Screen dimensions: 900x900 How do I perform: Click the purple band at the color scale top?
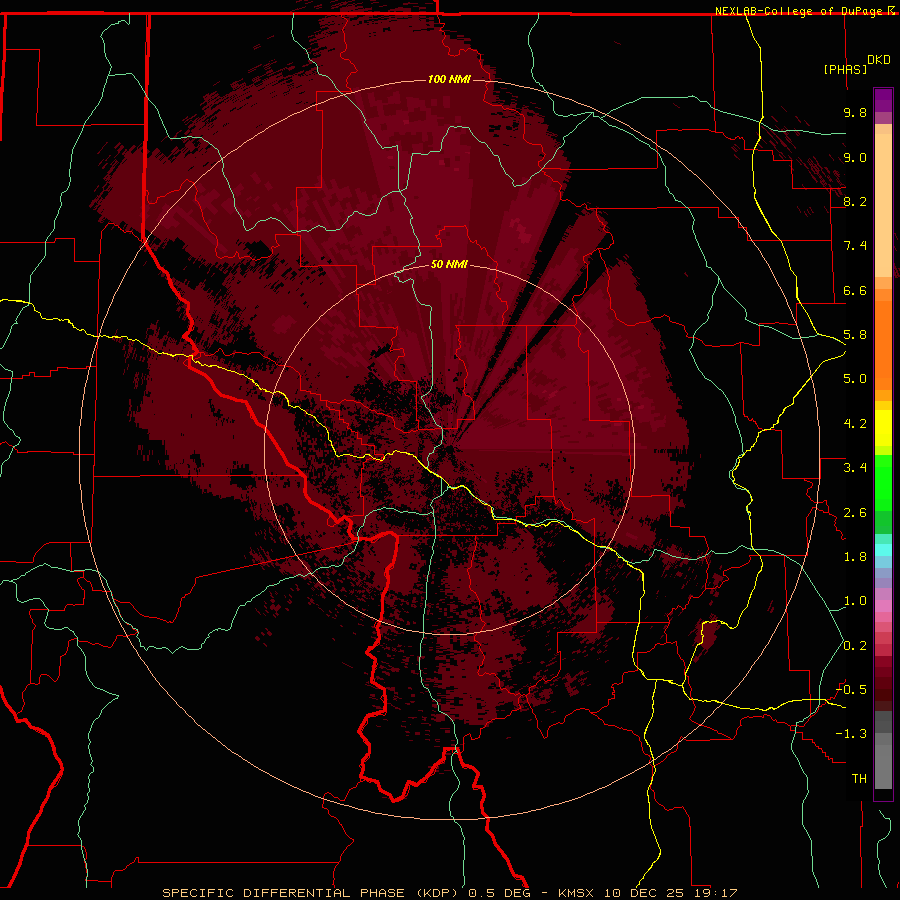883,100
